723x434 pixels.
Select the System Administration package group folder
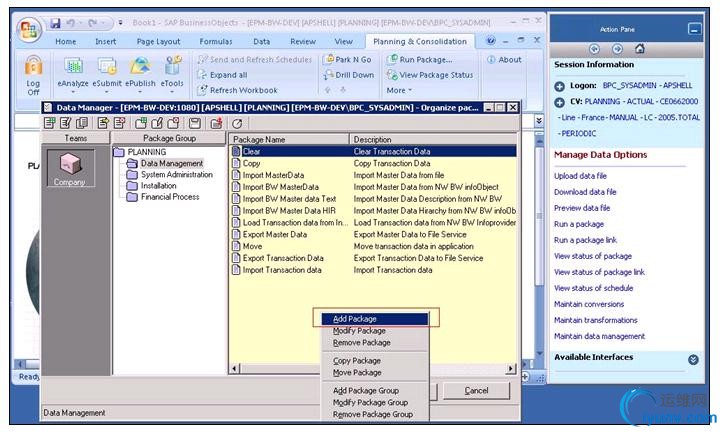click(170, 175)
